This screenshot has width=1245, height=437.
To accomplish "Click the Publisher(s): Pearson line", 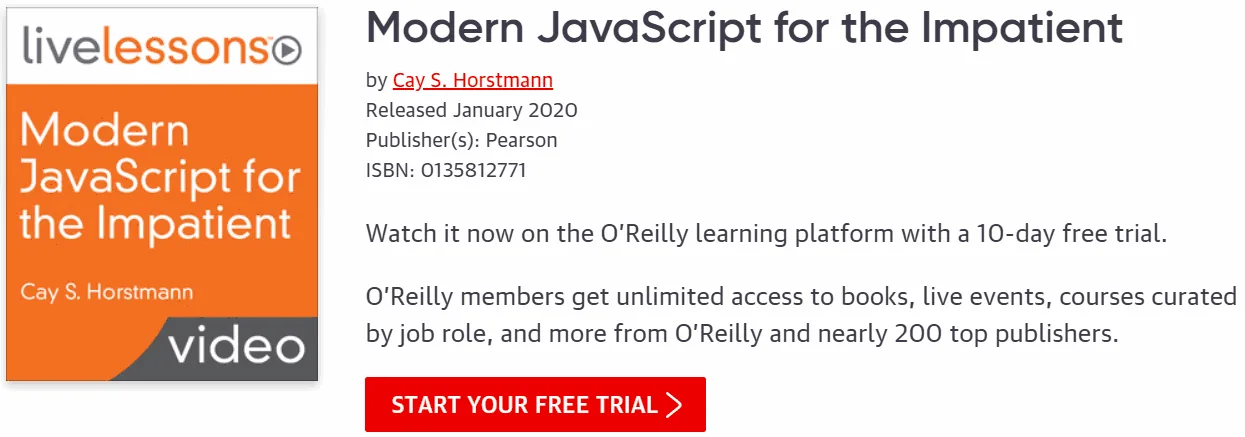I will point(462,140).
